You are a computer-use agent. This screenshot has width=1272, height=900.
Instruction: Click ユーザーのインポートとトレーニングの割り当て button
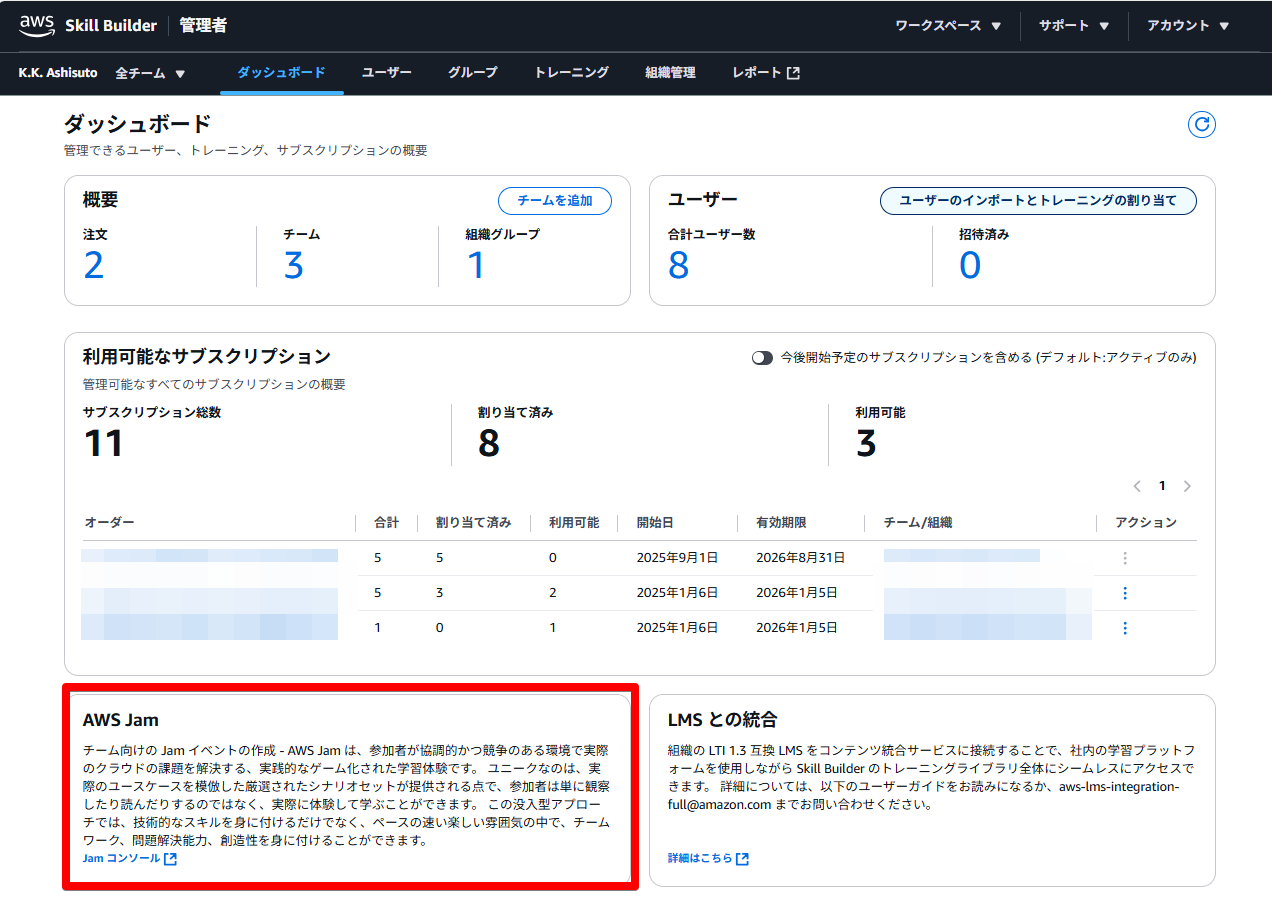pos(1037,201)
